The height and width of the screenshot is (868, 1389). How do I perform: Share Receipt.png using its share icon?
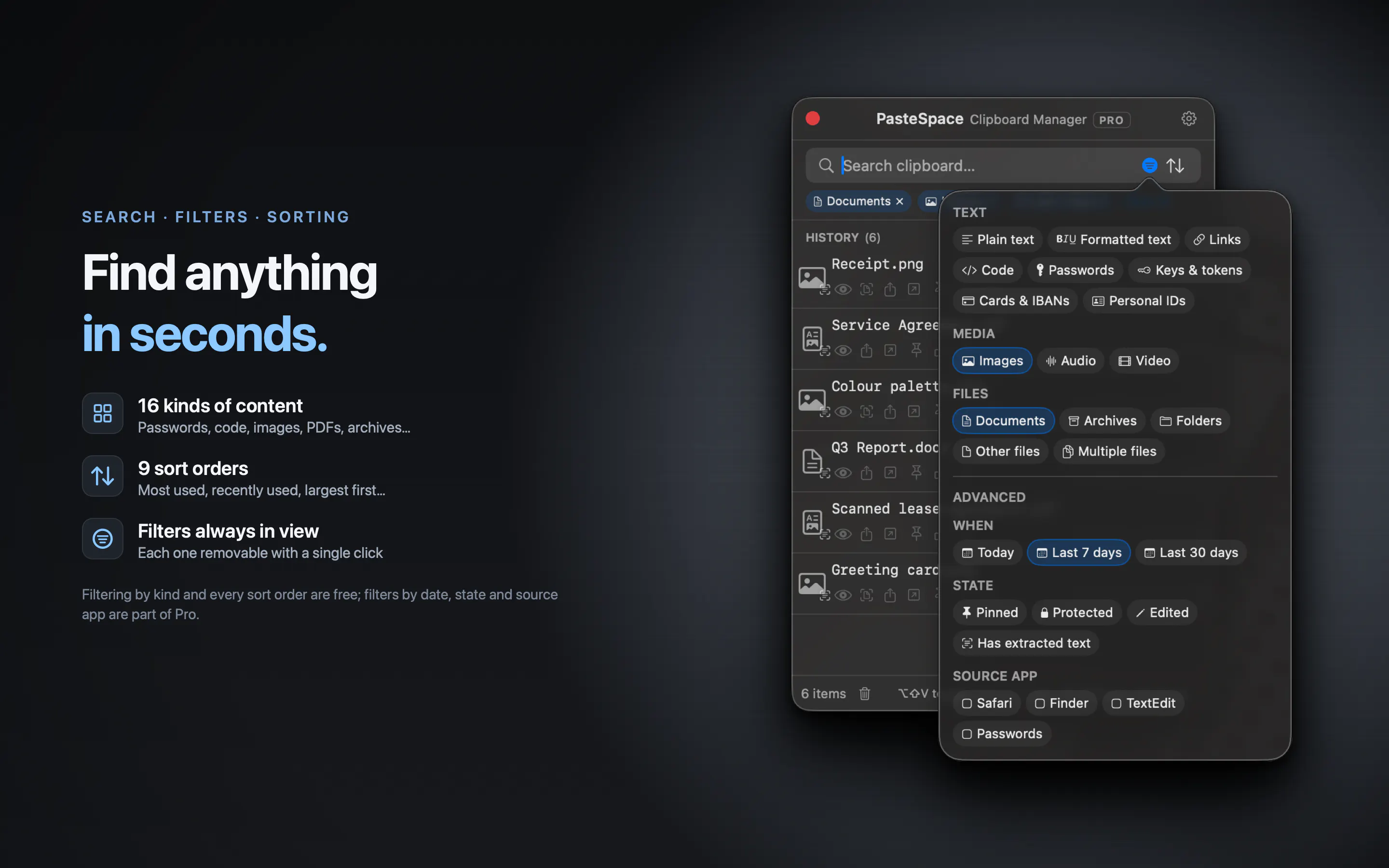coord(890,289)
